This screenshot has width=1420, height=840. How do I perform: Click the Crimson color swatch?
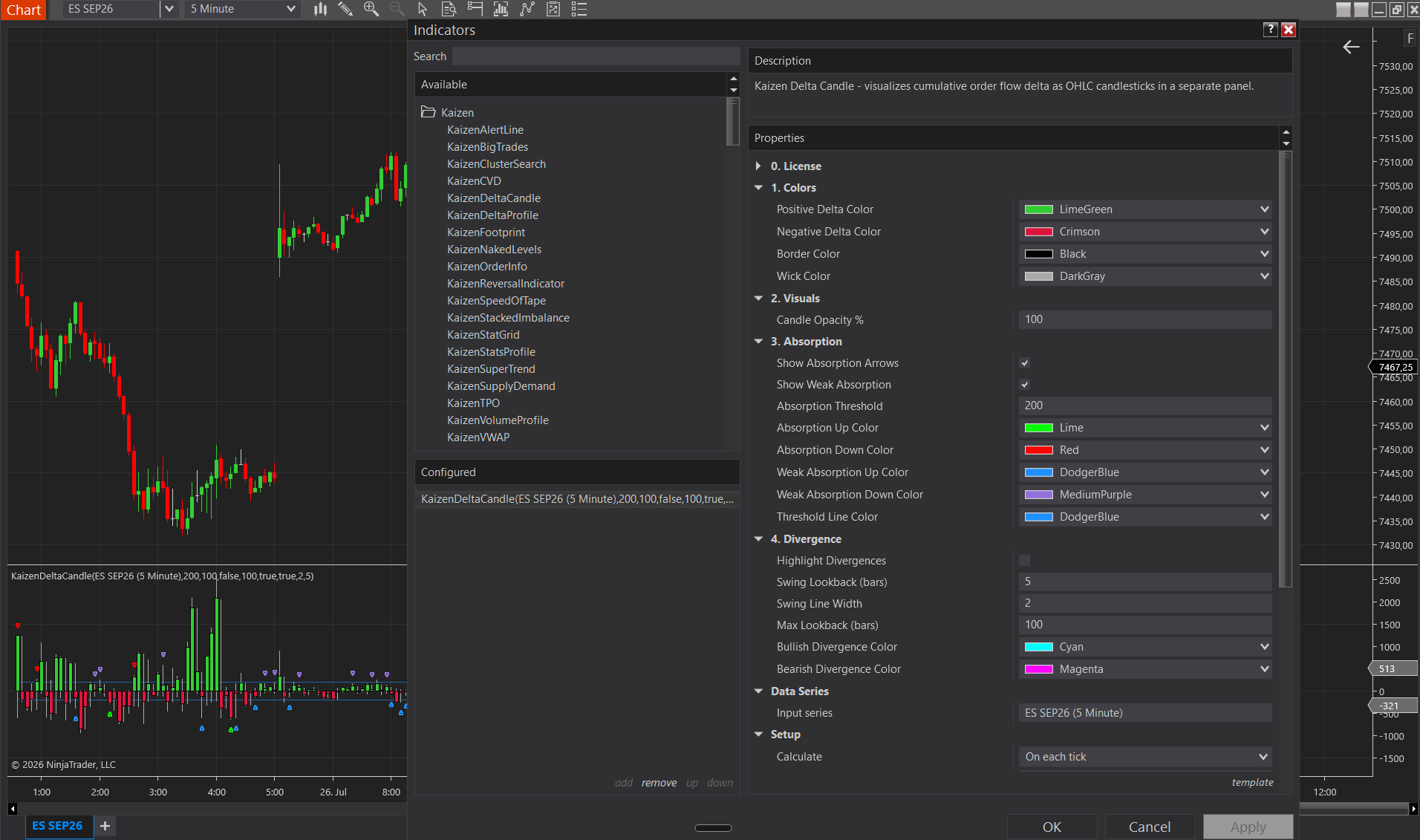1039,232
